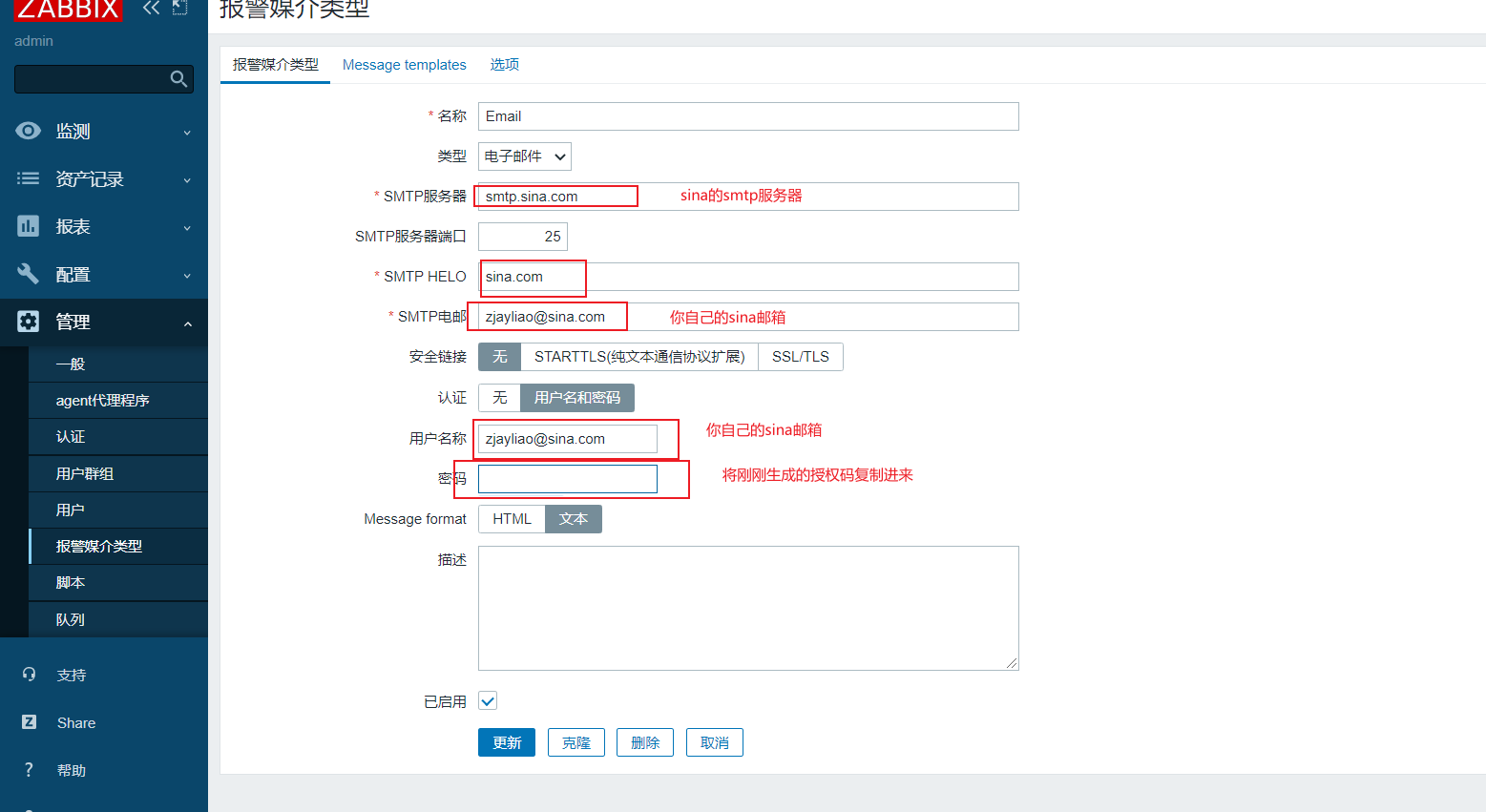Switch to Message templates tab
The image size is (1486, 812).
pyautogui.click(x=405, y=65)
